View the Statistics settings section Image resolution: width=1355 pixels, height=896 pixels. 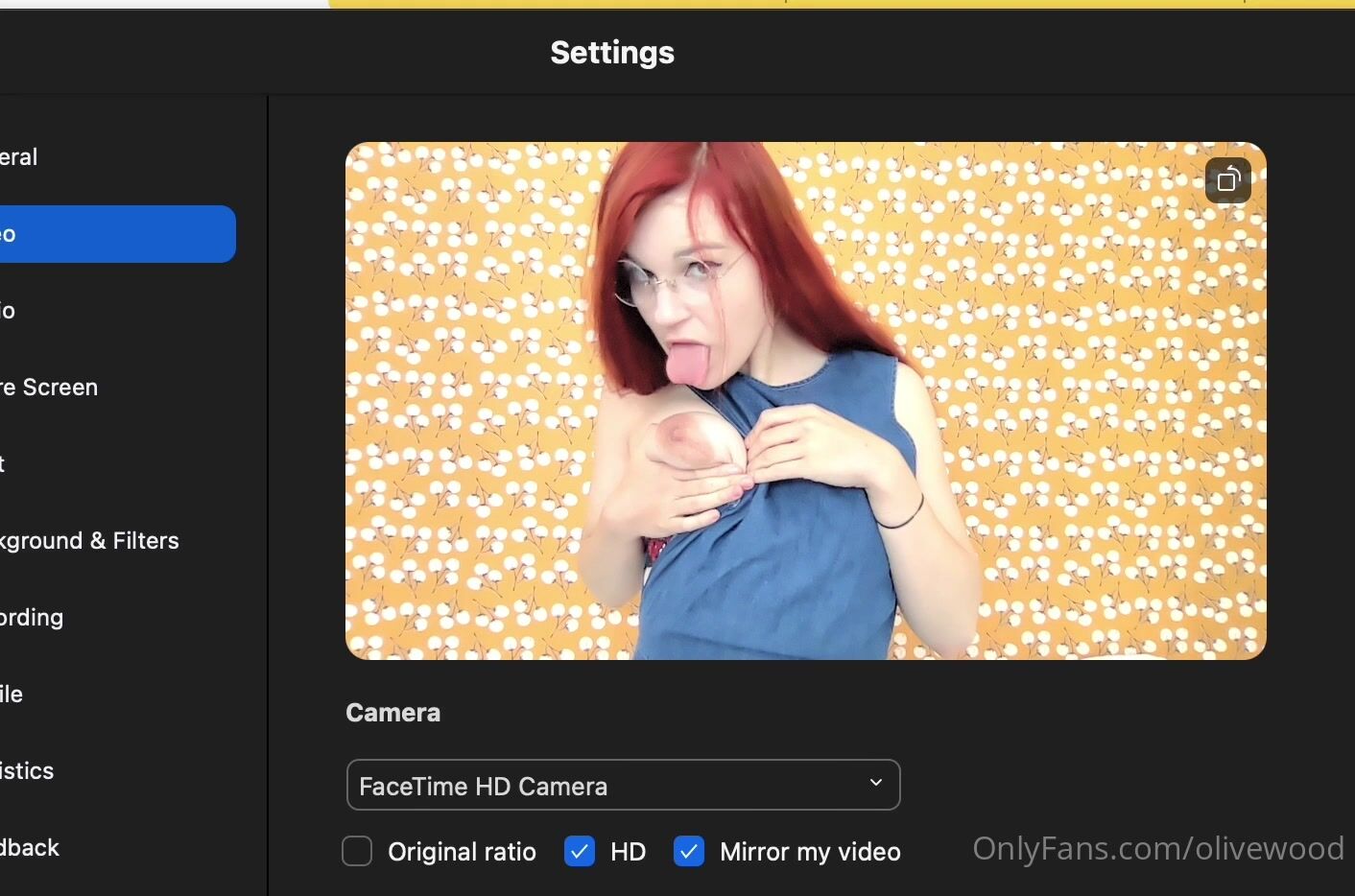[x=28, y=771]
